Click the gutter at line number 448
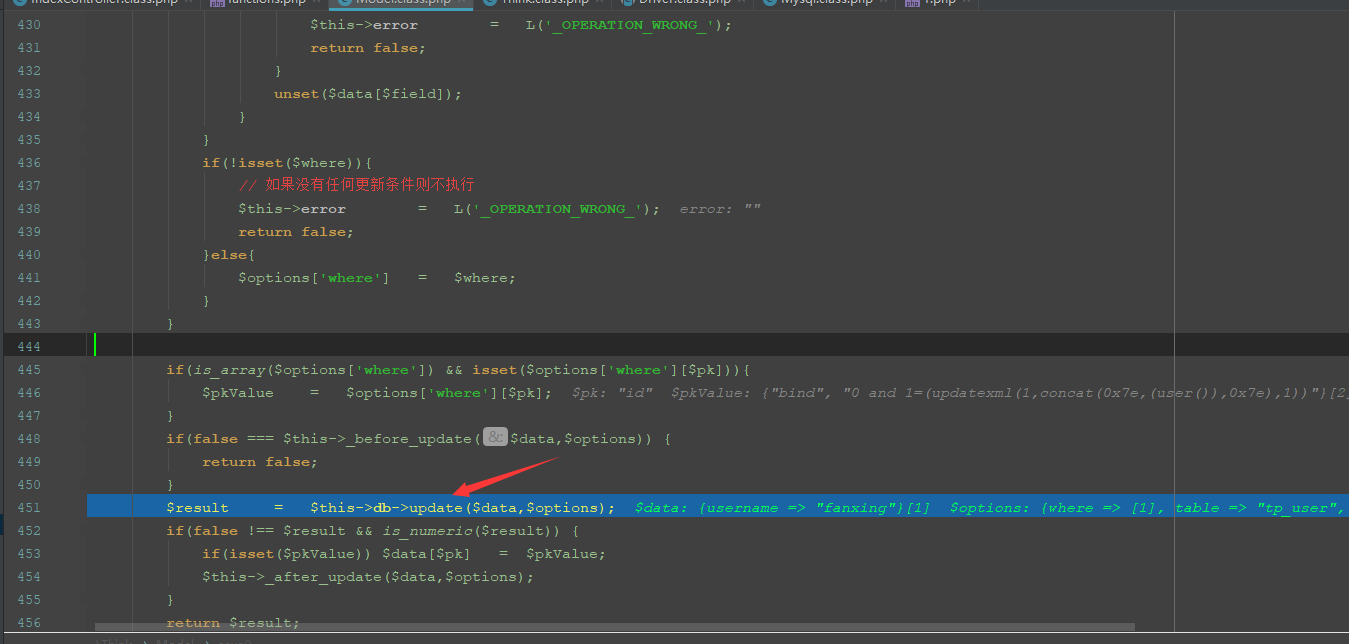Image resolution: width=1349 pixels, height=644 pixels. click(x=29, y=439)
